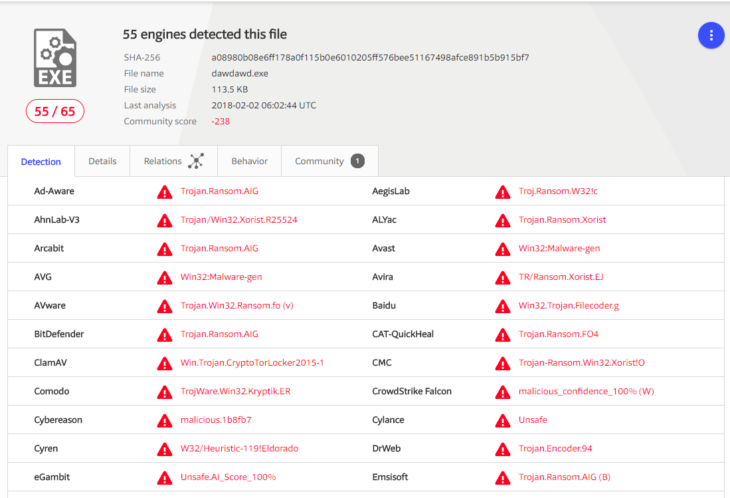Screen dimensions: 730x498
Task: Click the warning icon in BitDefender row
Action: pos(164,335)
